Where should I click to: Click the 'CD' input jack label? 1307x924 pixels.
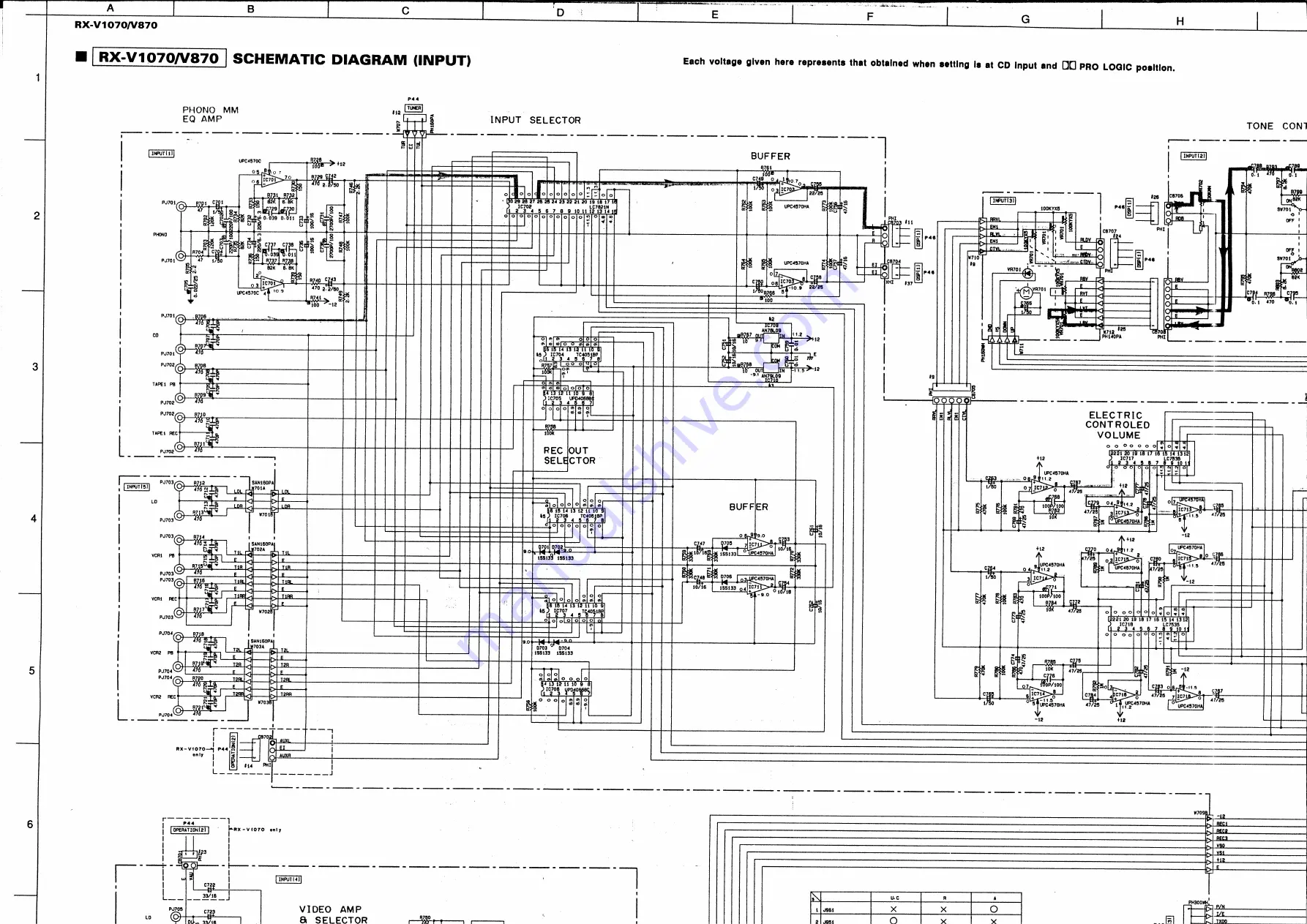click(x=156, y=336)
